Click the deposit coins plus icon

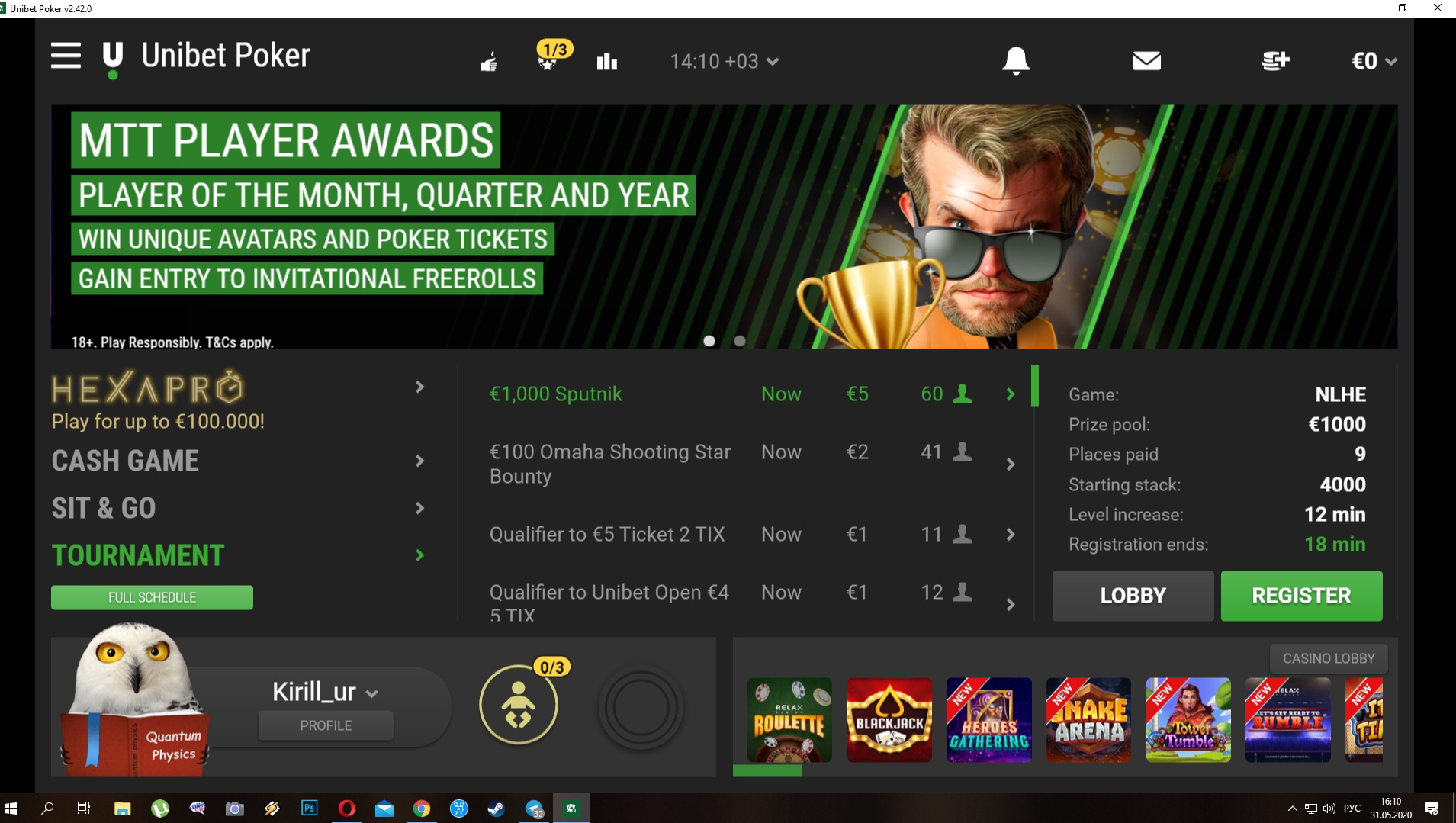coord(1276,60)
